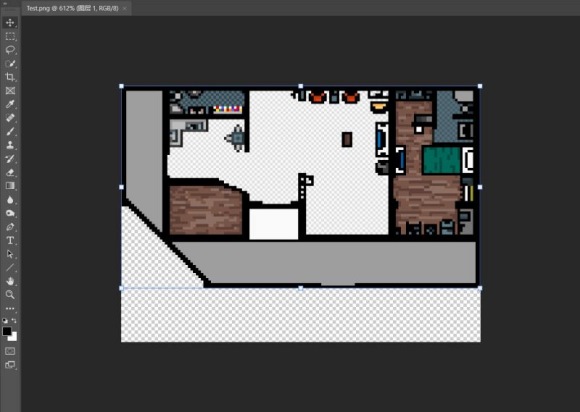580x412 pixels.
Task: Click the foreground color swatch
Action: coord(7,331)
